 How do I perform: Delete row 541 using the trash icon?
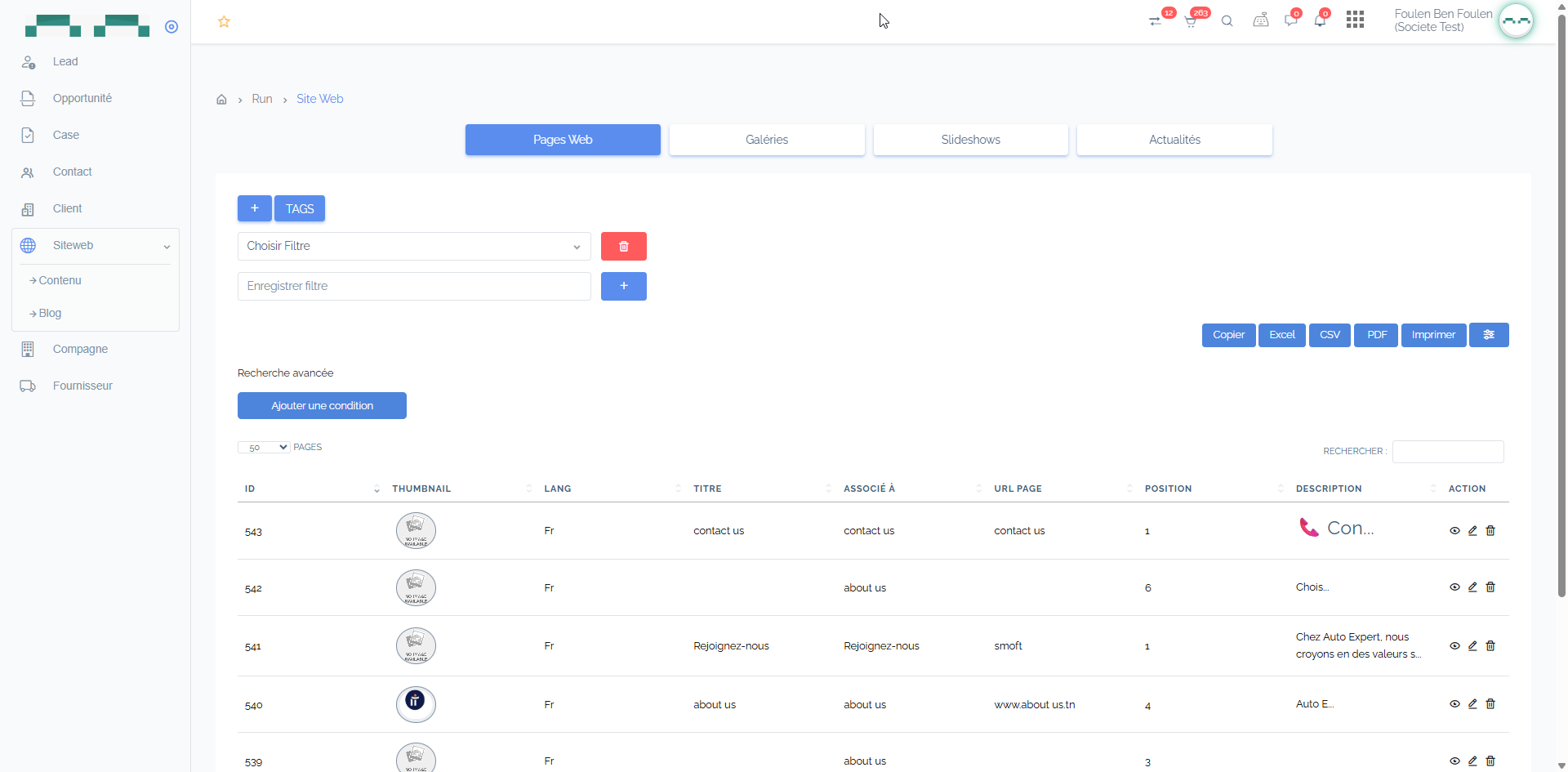(1490, 646)
